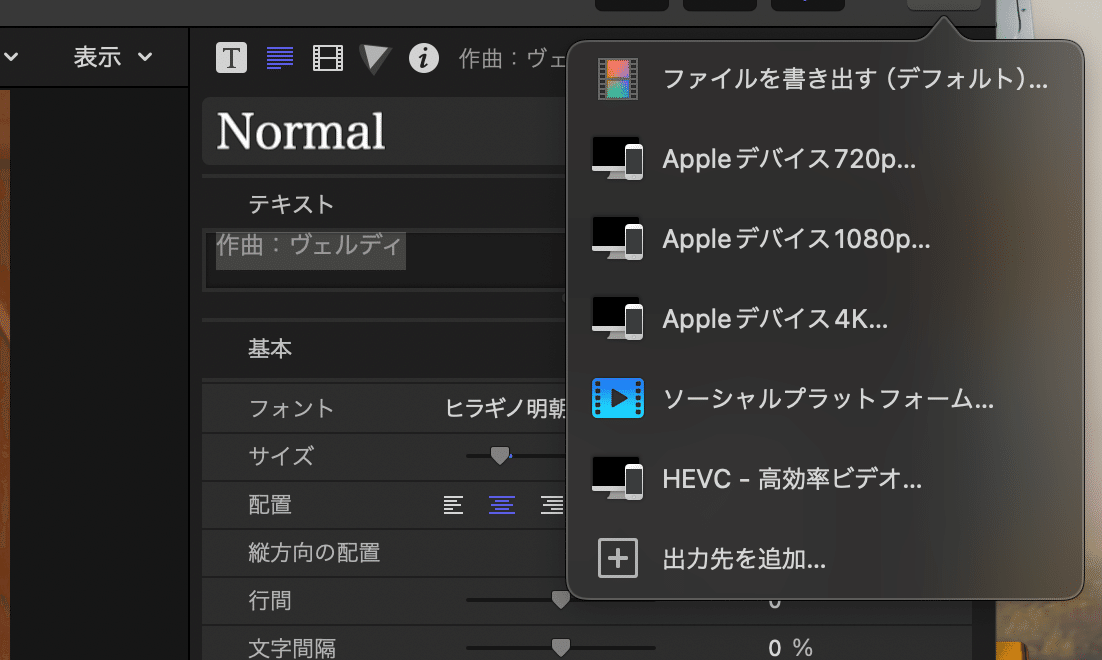Click the 作曲：ヴェ inspector title text
The height and width of the screenshot is (660, 1102).
coord(512,58)
